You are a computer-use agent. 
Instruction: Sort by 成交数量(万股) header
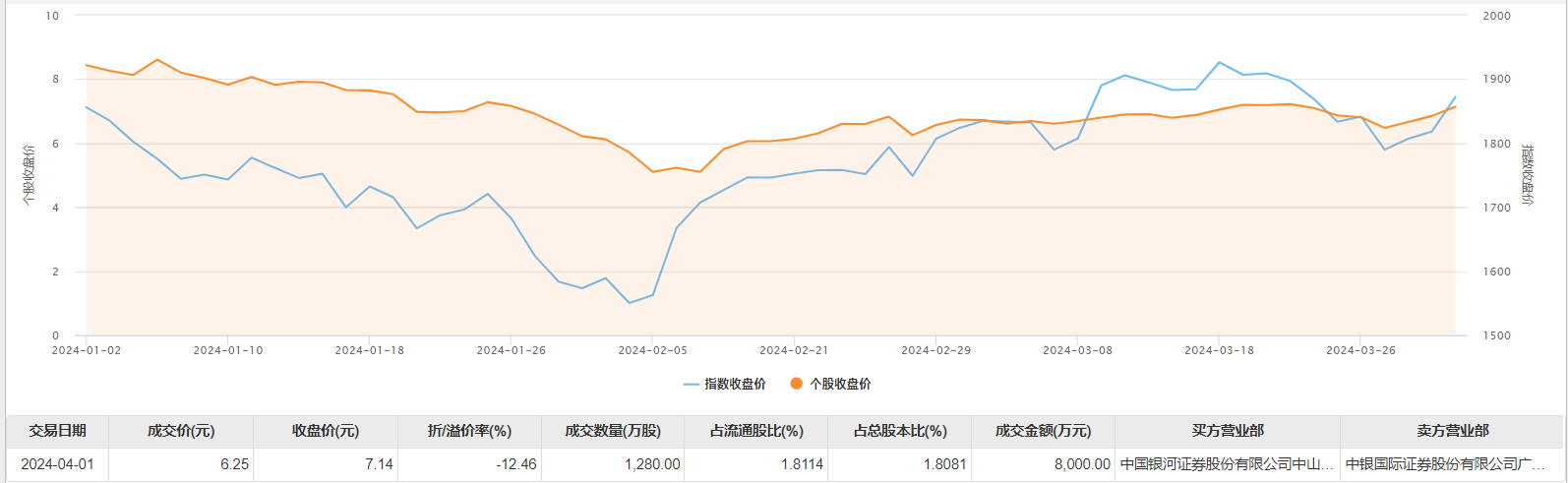click(613, 431)
